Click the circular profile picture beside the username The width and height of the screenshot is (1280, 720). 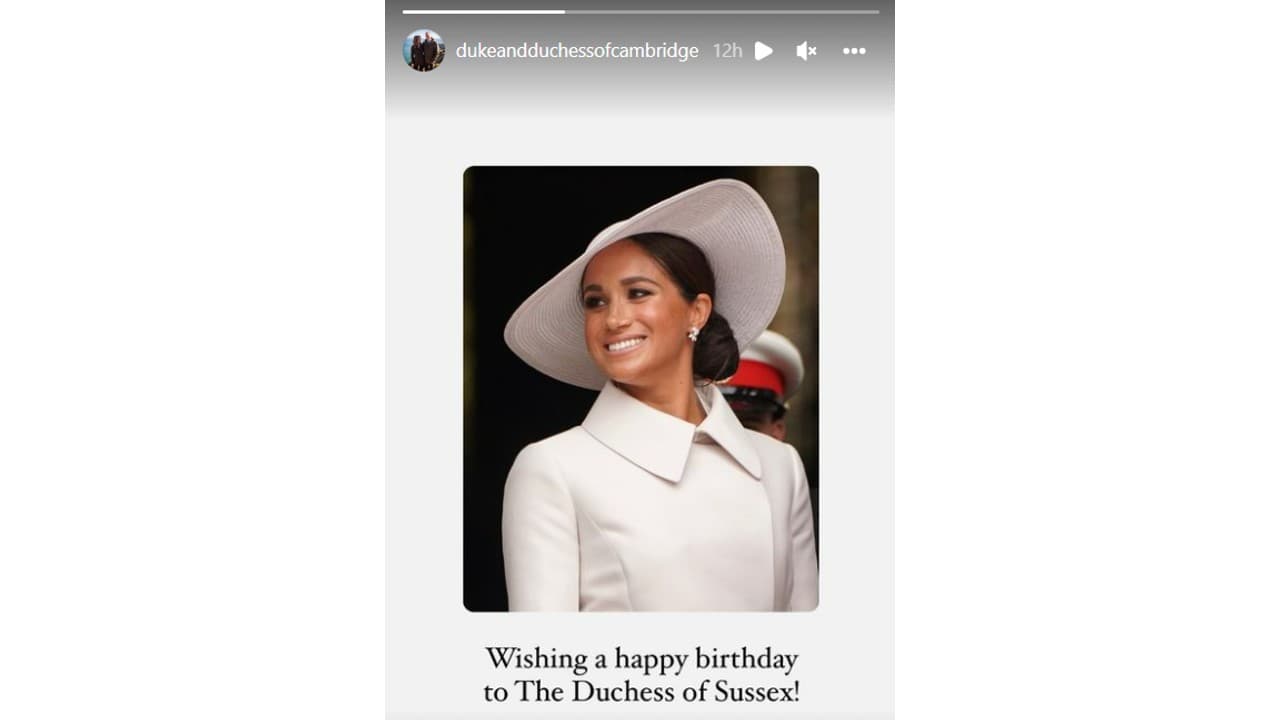[x=424, y=50]
